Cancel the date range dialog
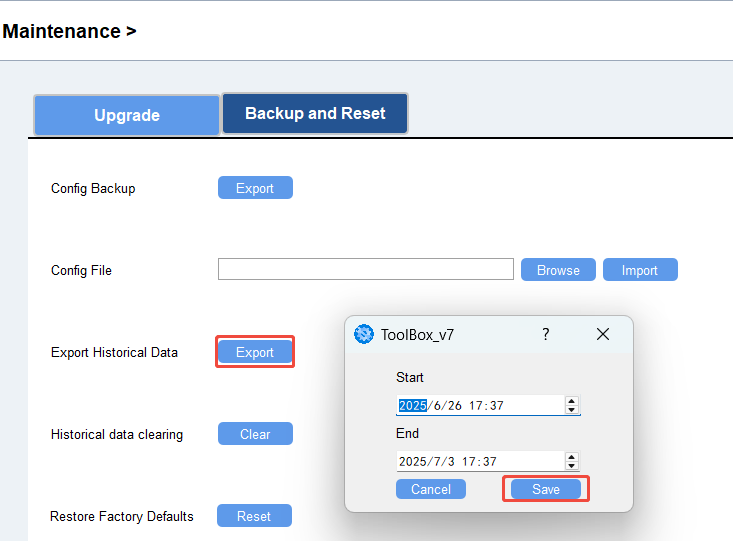The height and width of the screenshot is (541, 733). [x=431, y=489]
